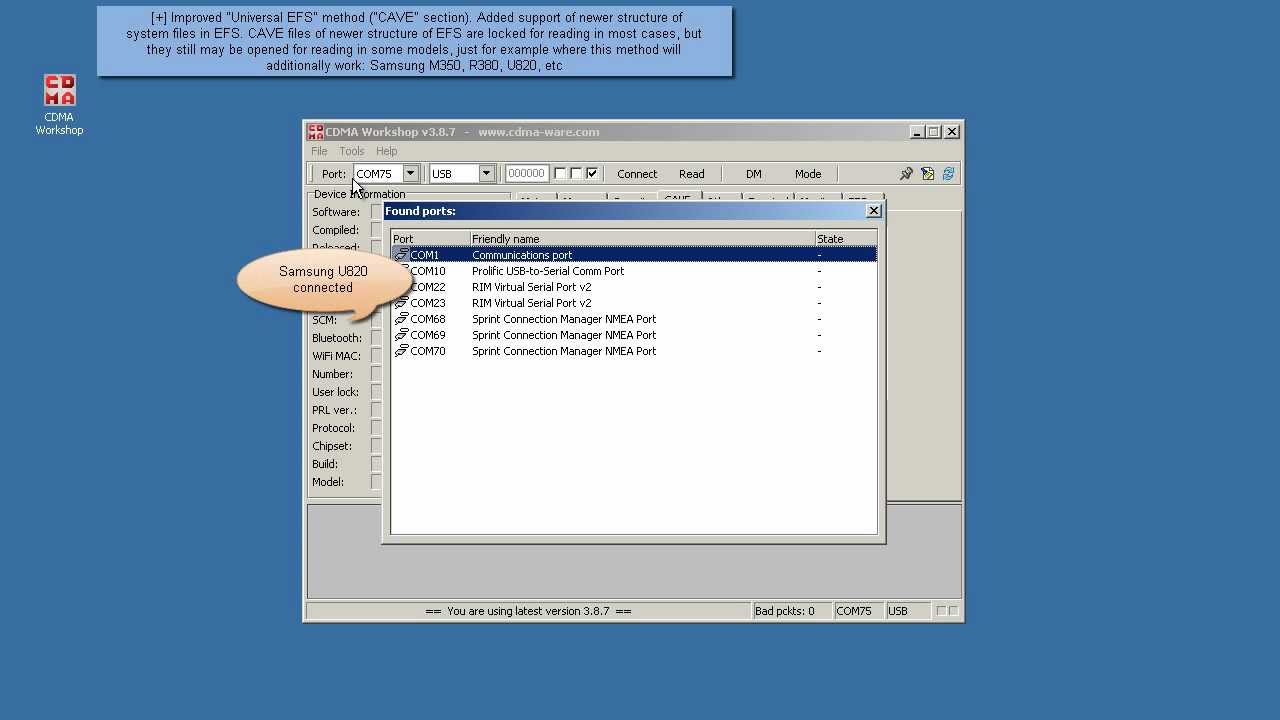The width and height of the screenshot is (1280, 720).
Task: Select the COM23 RIM Virtual Serial Port row
Action: pos(634,303)
